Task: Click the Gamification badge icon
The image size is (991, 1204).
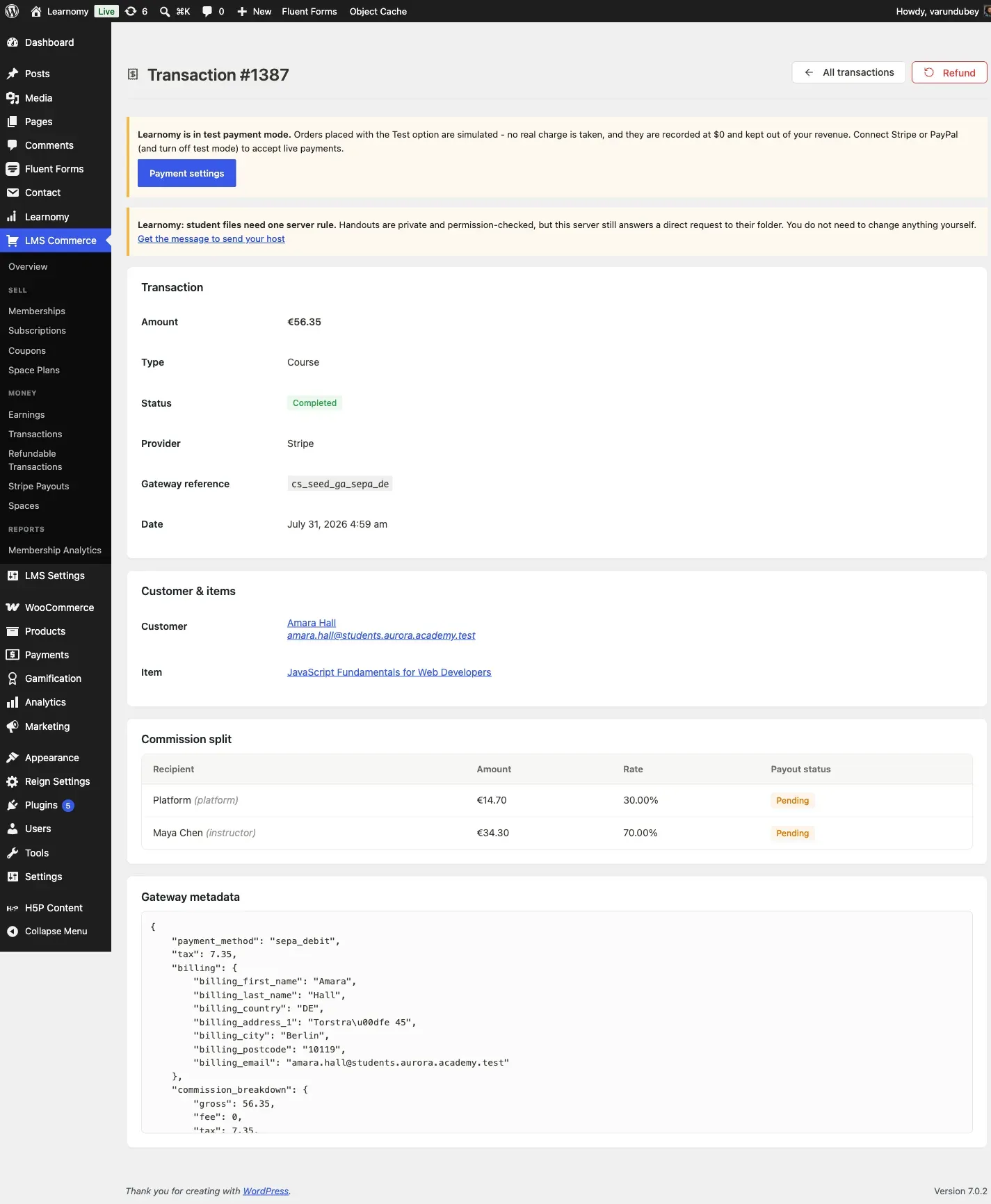Action: click(13, 678)
